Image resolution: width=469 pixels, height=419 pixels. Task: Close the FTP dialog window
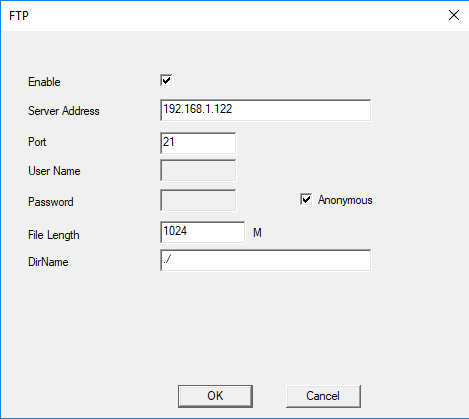[x=454, y=15]
